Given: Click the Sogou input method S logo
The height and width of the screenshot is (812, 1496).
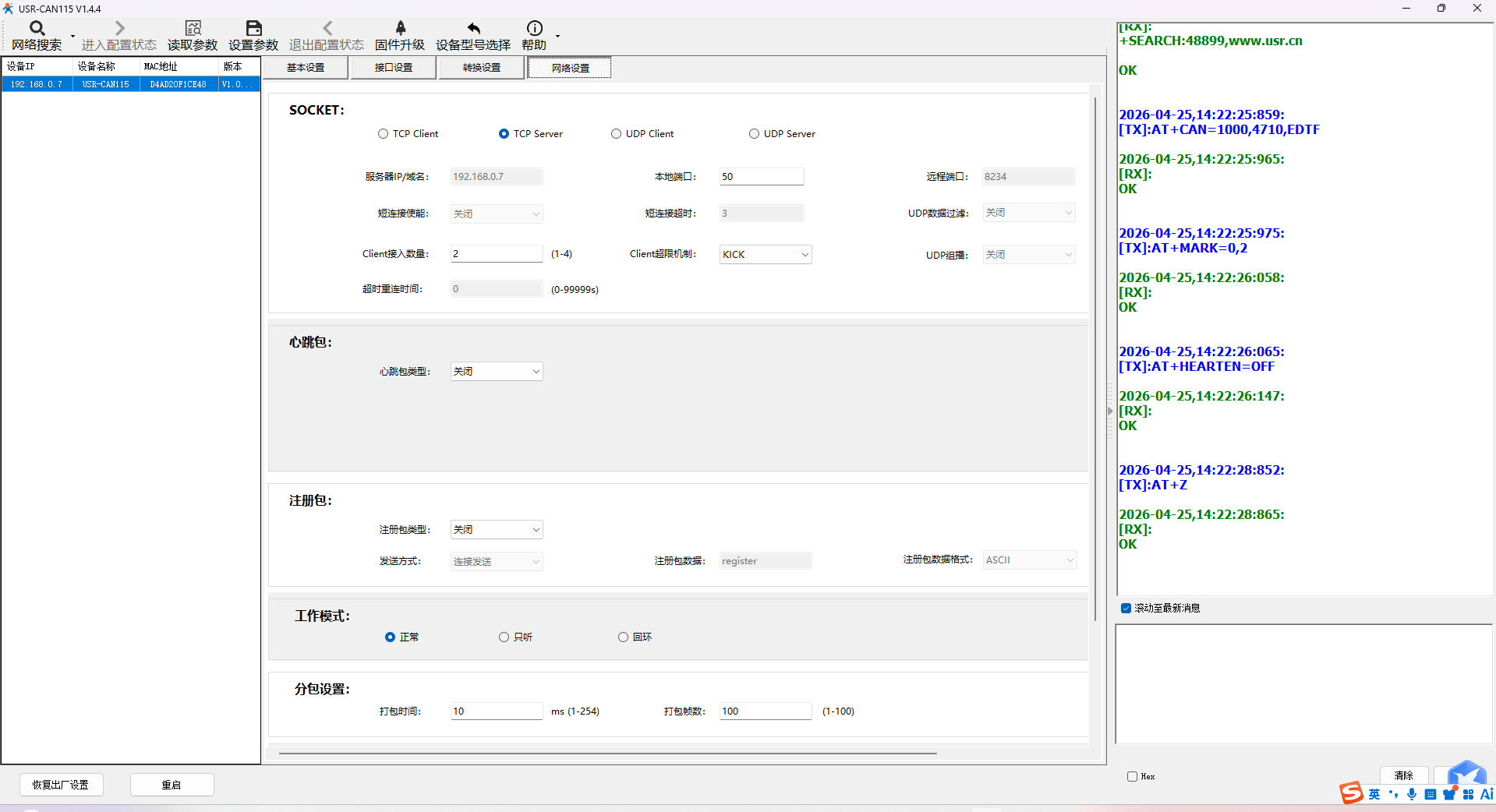Looking at the screenshot, I should click(x=1351, y=793).
